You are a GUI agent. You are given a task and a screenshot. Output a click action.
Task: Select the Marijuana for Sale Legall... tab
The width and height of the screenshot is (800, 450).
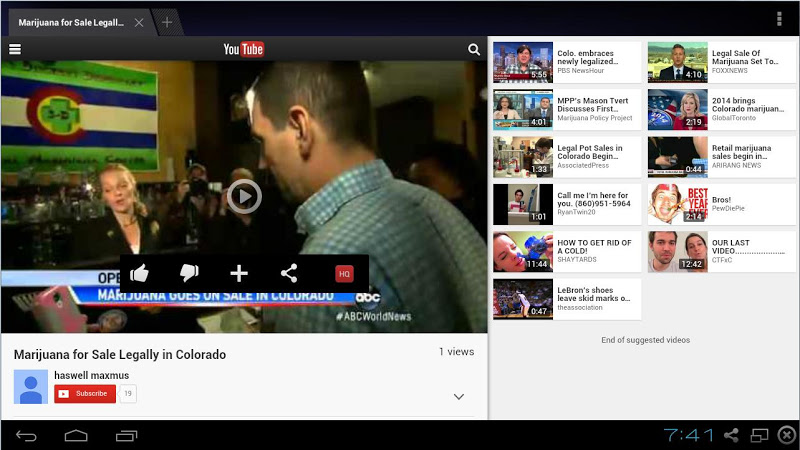click(x=71, y=22)
